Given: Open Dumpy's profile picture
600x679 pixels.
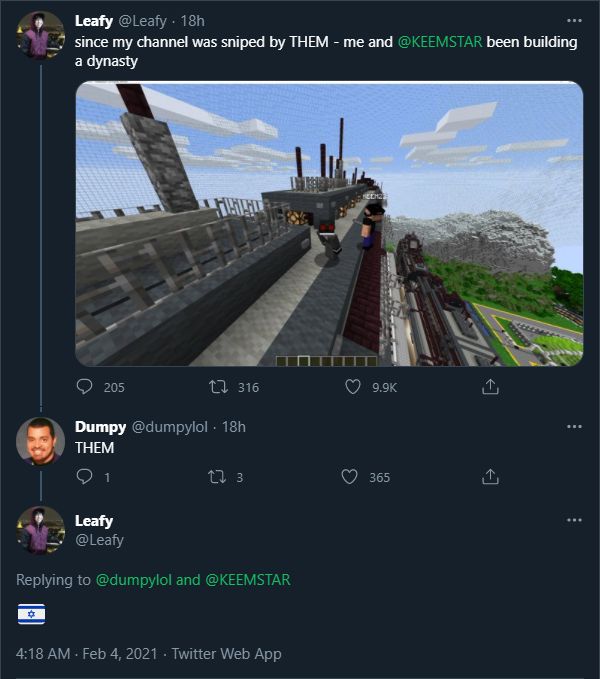Looking at the screenshot, I should coord(41,441).
